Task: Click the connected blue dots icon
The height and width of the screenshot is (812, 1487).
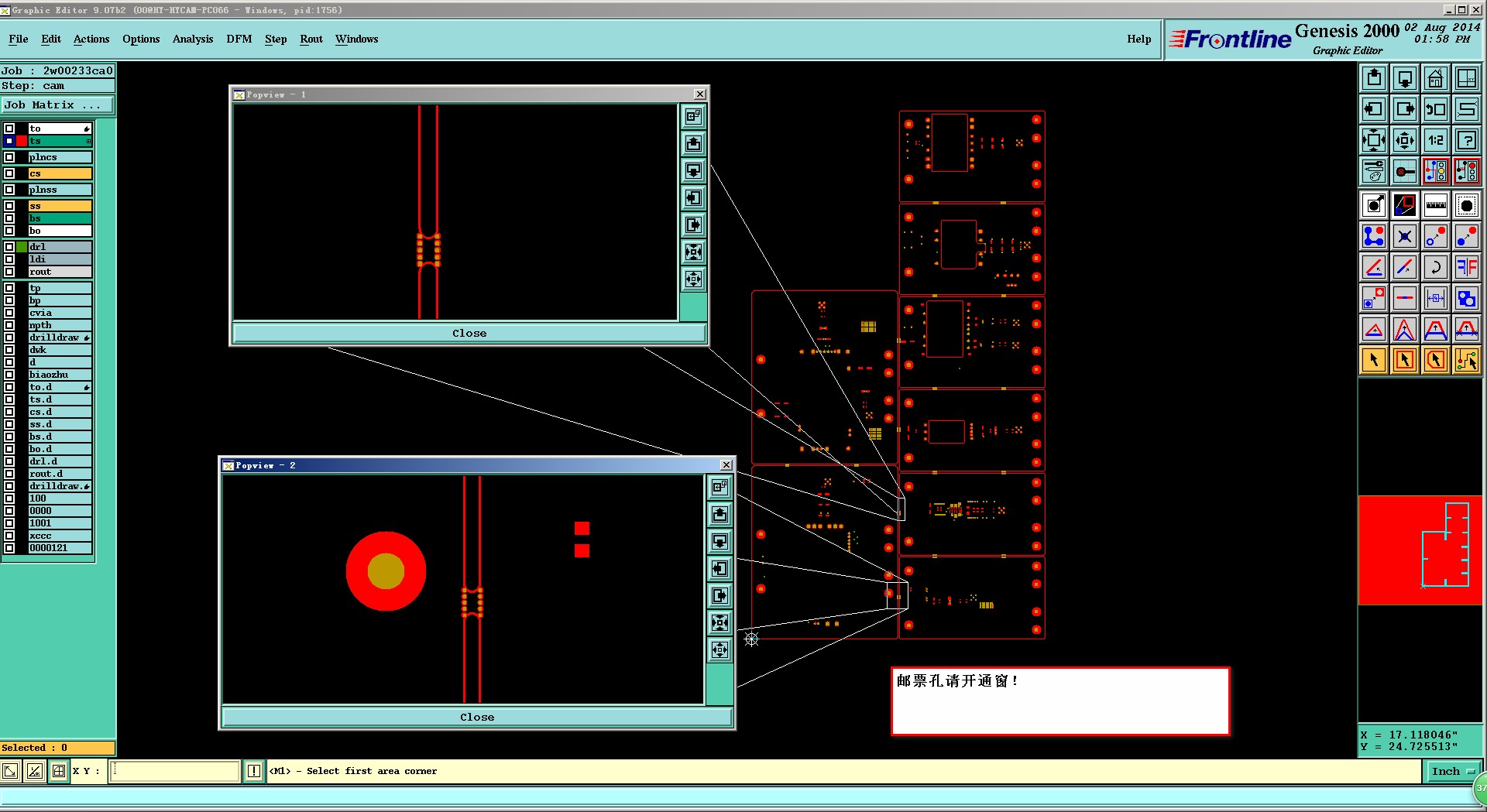Action: coord(1374,236)
